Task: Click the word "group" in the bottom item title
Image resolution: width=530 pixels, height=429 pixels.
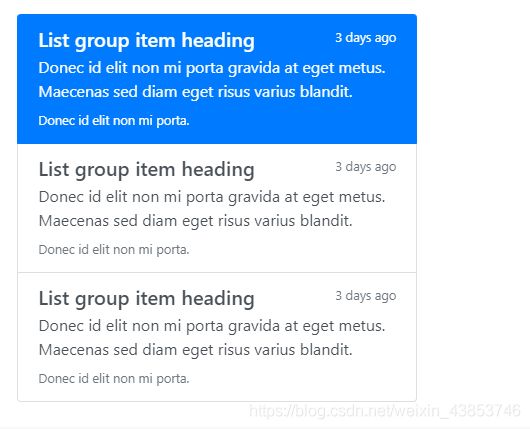Action: pyautogui.click(x=102, y=300)
